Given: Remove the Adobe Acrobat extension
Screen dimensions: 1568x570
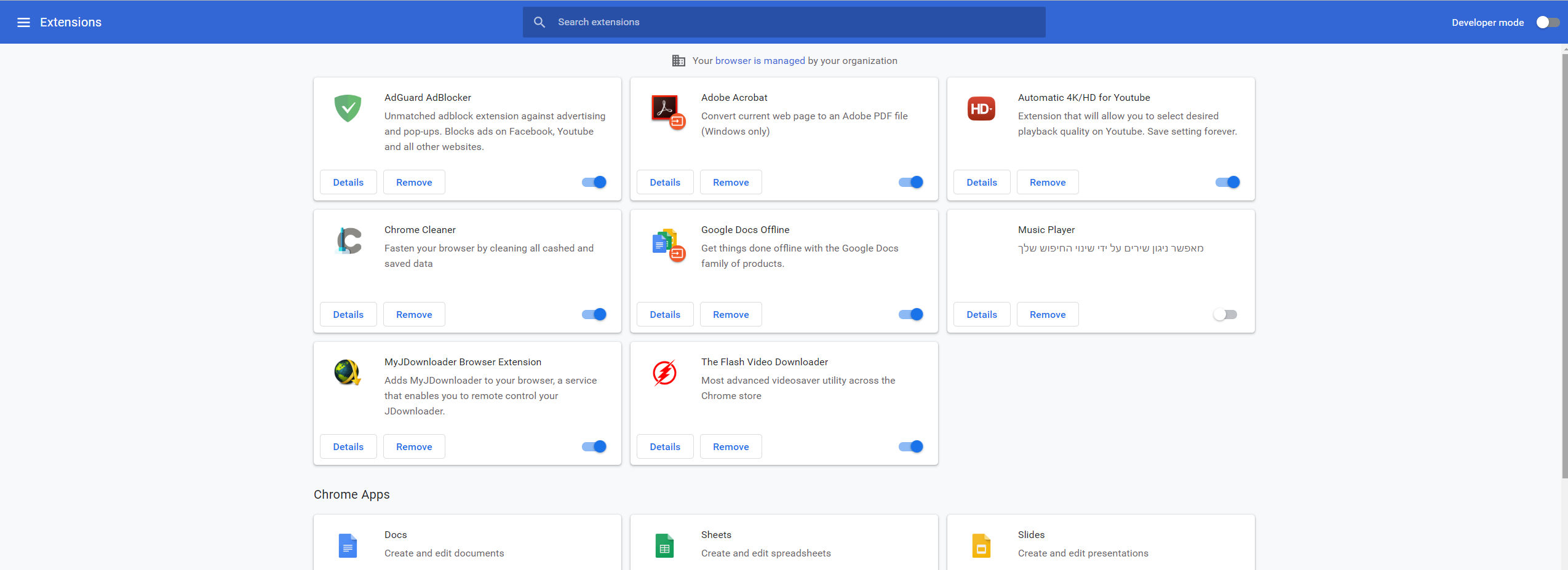Looking at the screenshot, I should click(731, 182).
